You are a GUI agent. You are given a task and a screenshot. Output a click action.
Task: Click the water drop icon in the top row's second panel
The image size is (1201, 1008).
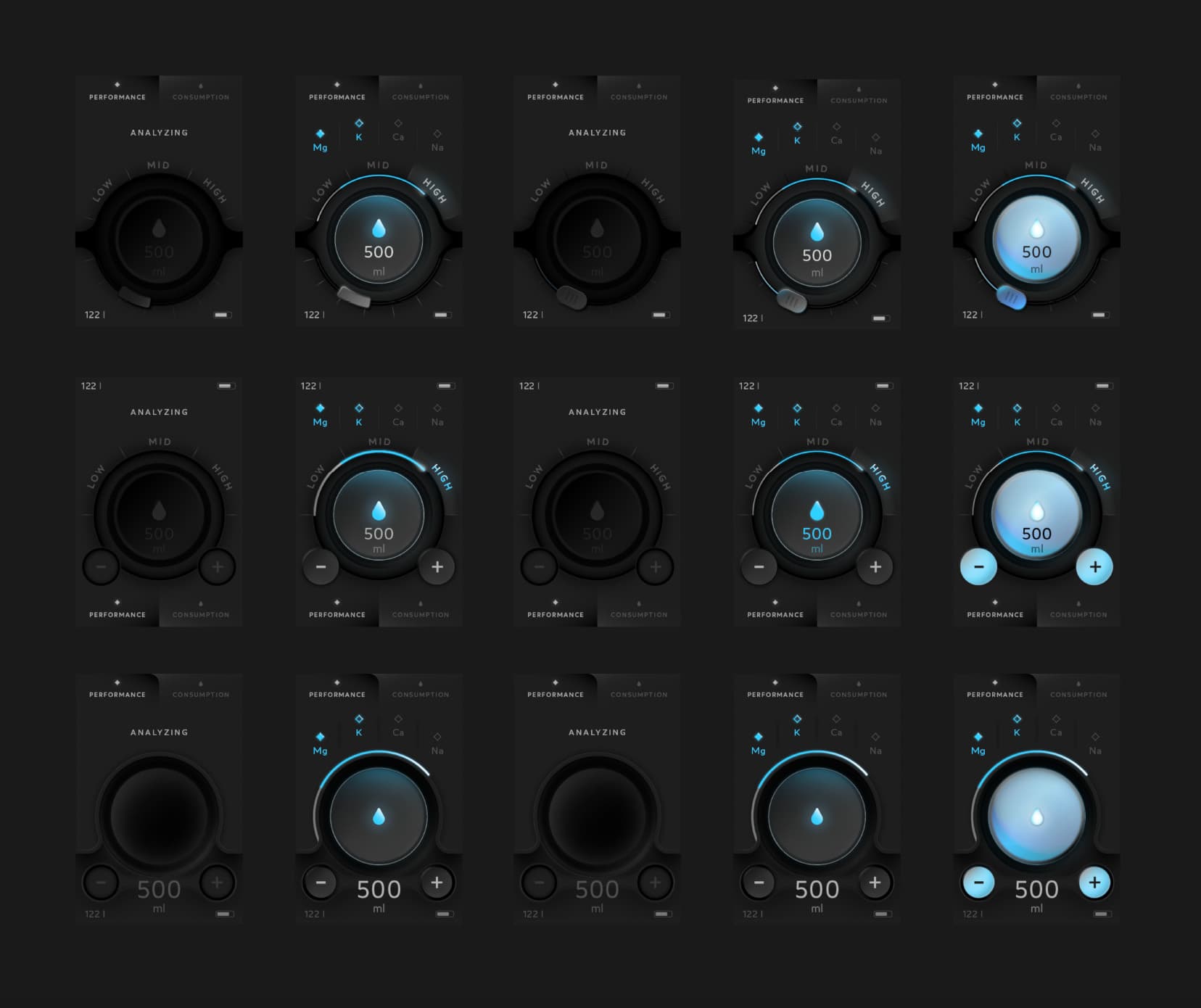pyautogui.click(x=379, y=229)
